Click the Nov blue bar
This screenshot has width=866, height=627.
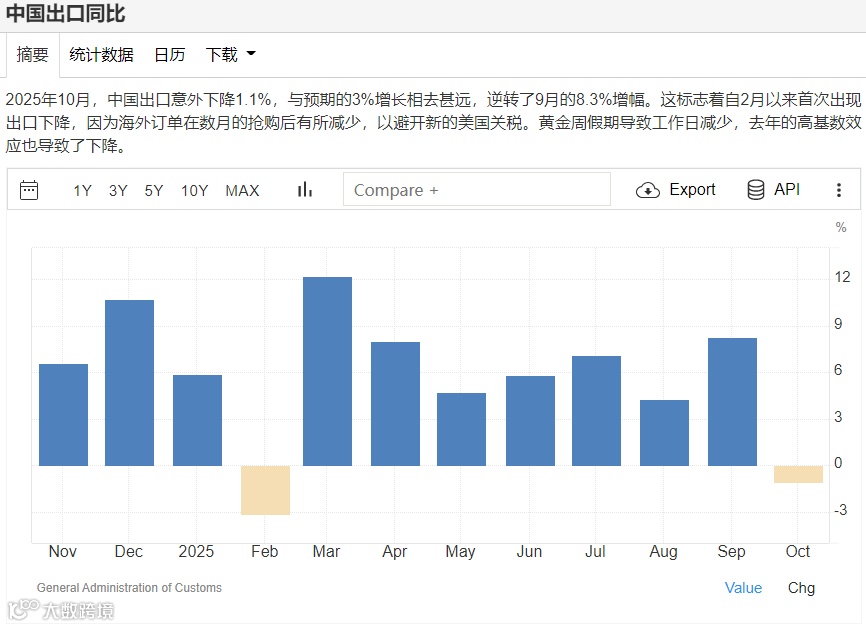click(x=64, y=415)
